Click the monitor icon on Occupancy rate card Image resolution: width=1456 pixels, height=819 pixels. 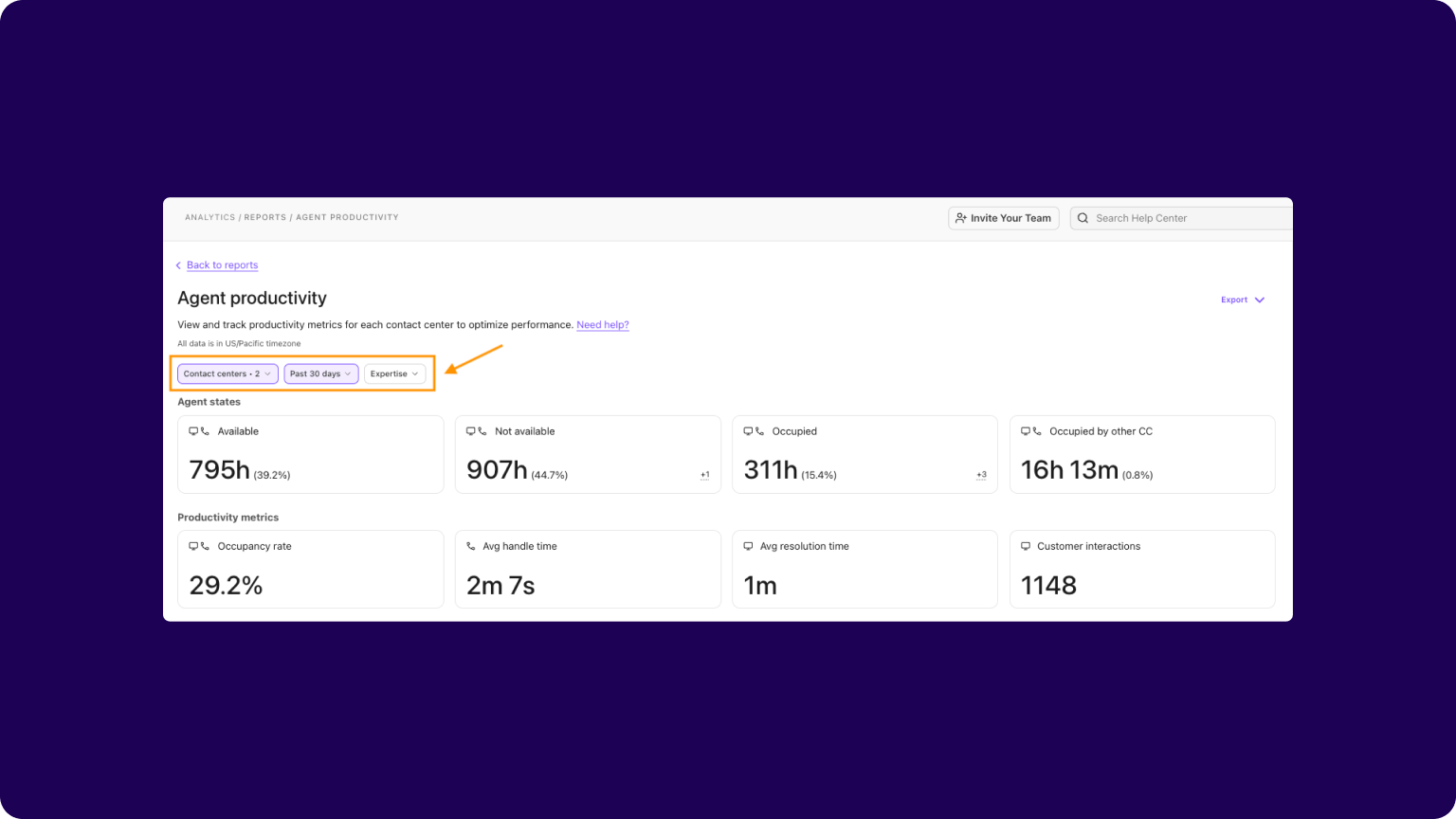[x=193, y=546]
